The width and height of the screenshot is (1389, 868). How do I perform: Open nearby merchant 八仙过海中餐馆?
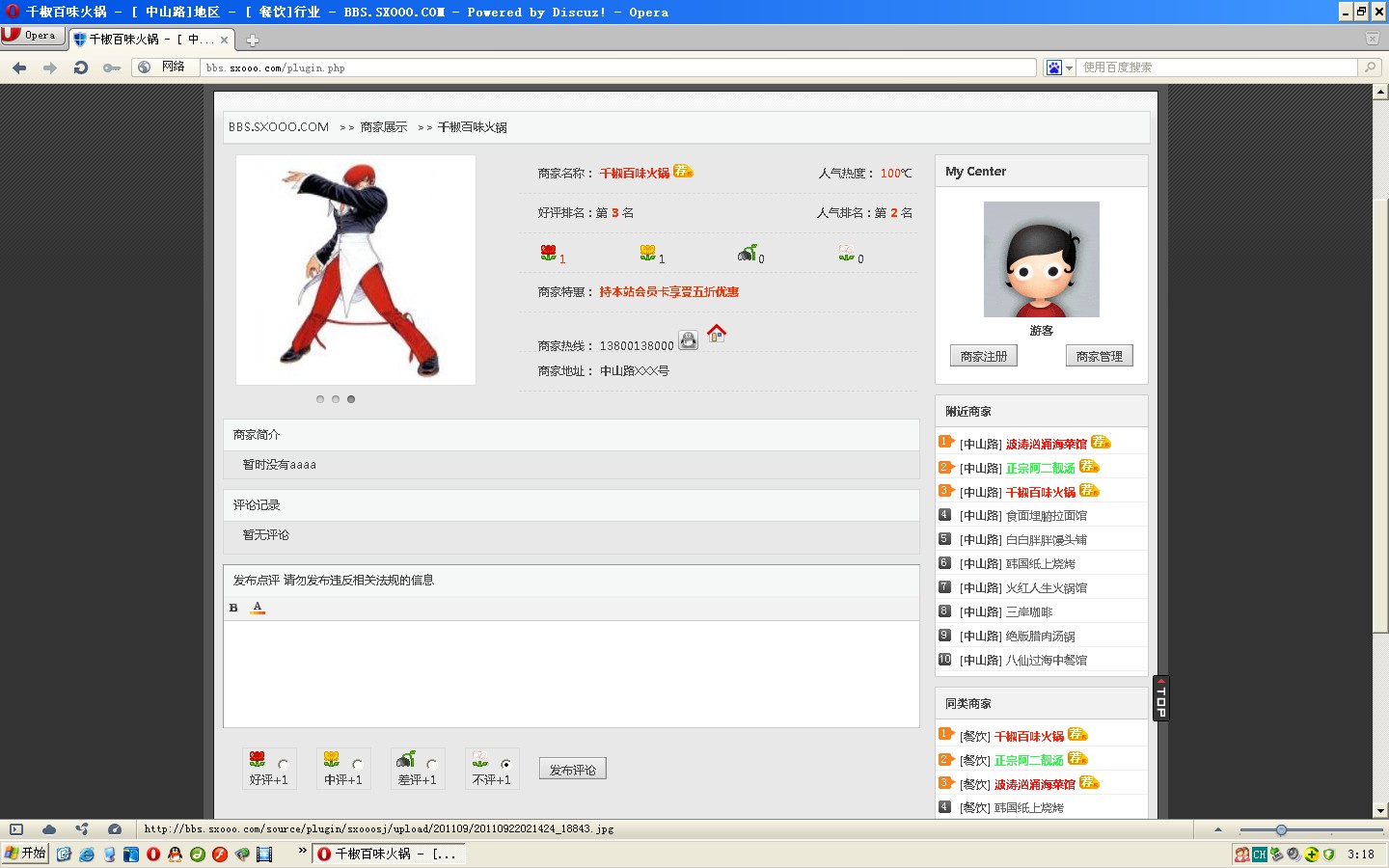(1046, 661)
